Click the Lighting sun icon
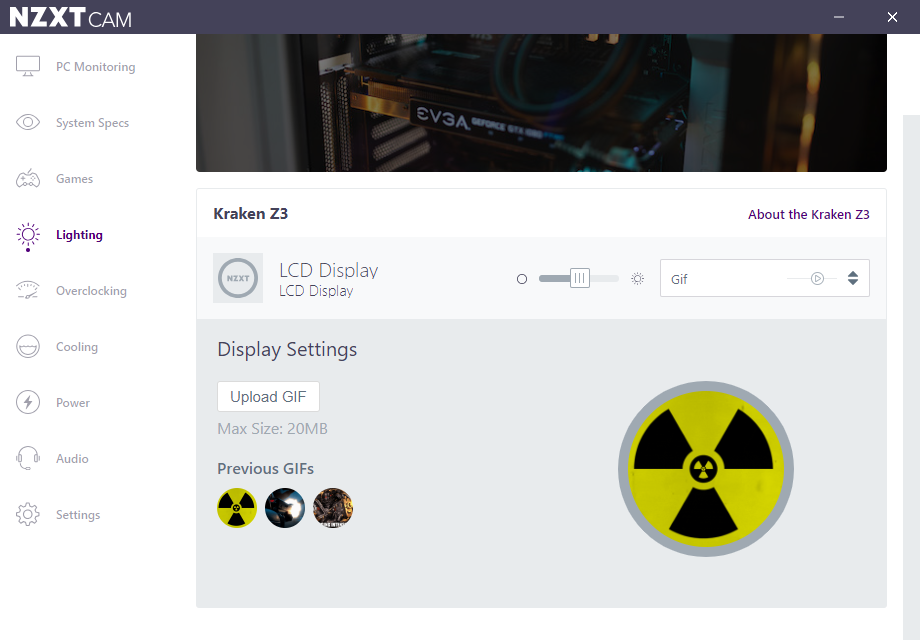Screen dimensions: 920x640 pyautogui.click(x=28, y=236)
